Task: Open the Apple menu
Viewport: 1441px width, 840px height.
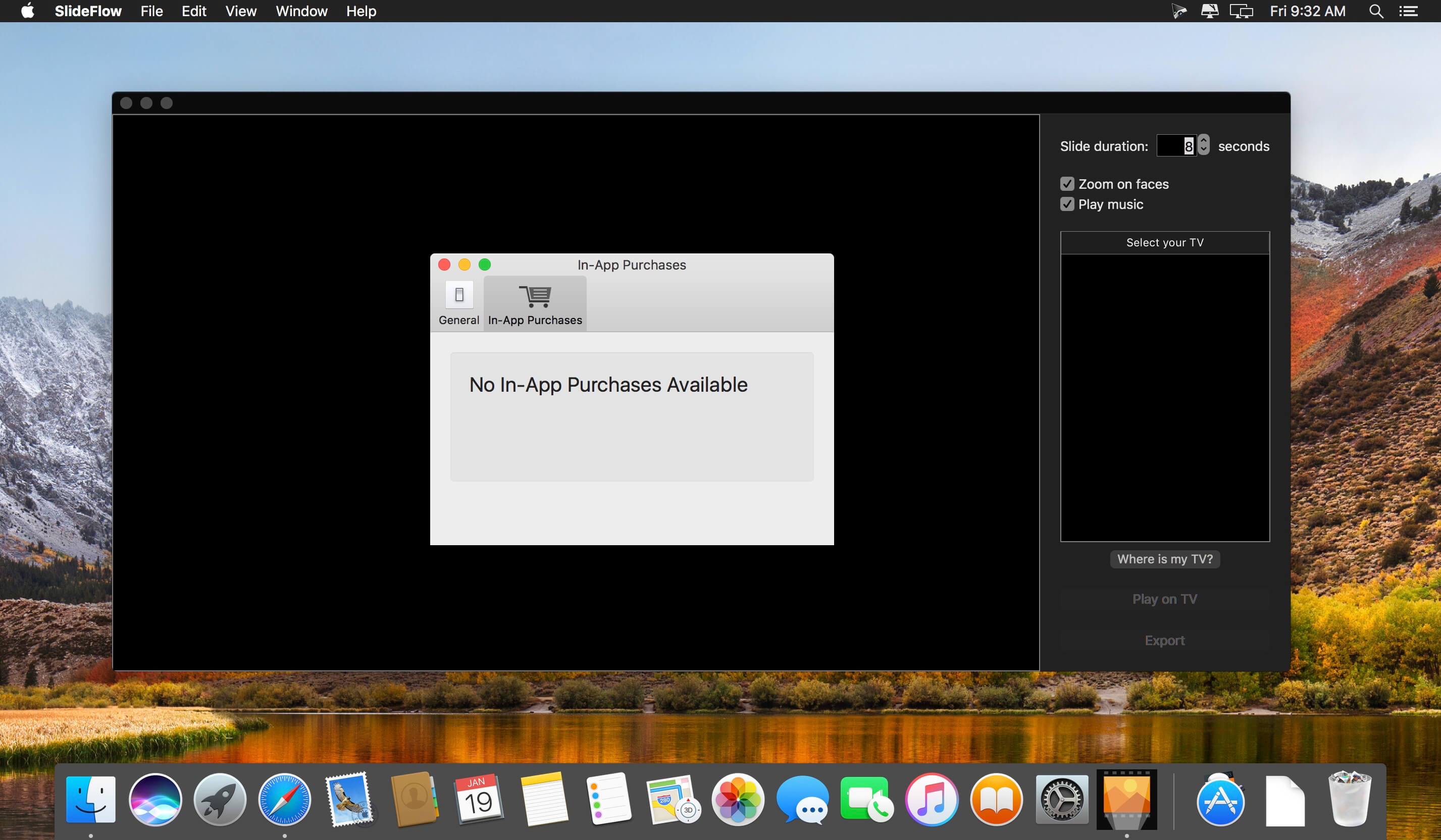Action: click(x=27, y=11)
